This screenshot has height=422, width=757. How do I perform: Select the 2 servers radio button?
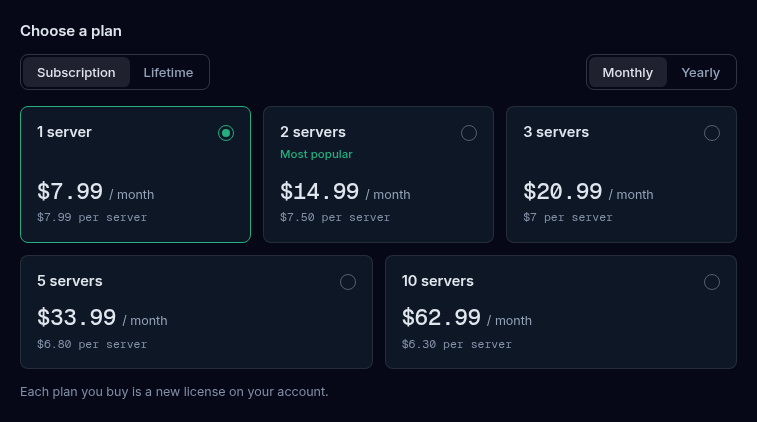point(469,133)
